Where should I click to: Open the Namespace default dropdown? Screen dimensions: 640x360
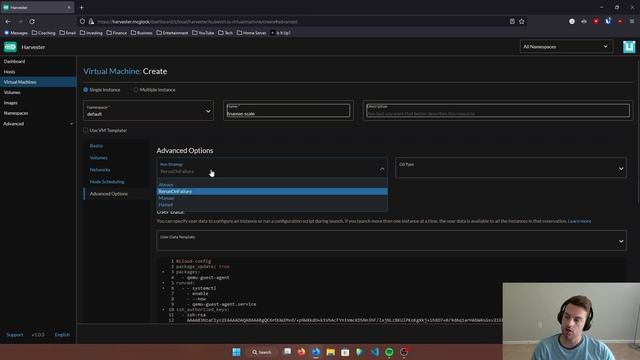pos(149,111)
